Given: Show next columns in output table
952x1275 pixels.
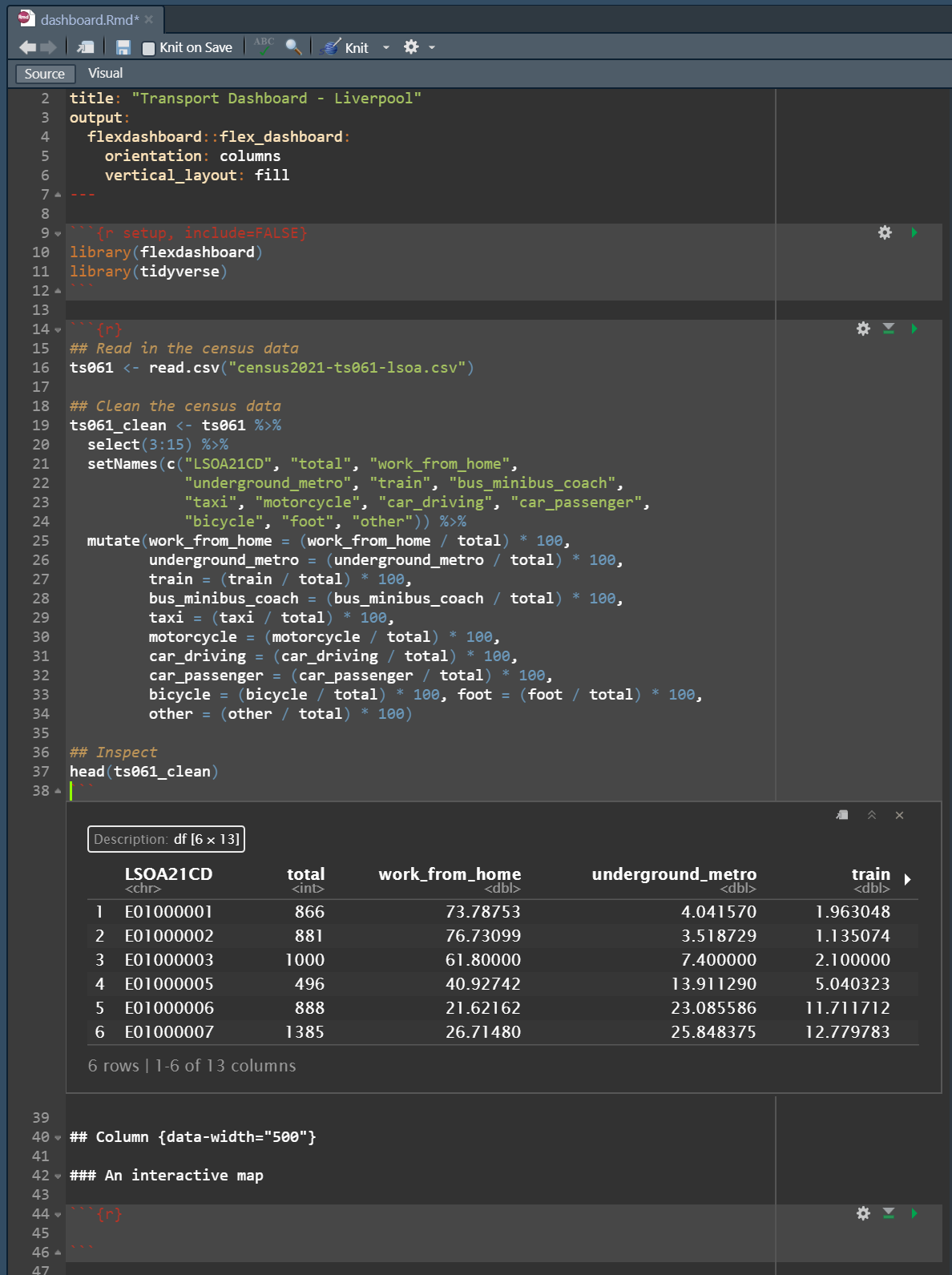Looking at the screenshot, I should (908, 879).
